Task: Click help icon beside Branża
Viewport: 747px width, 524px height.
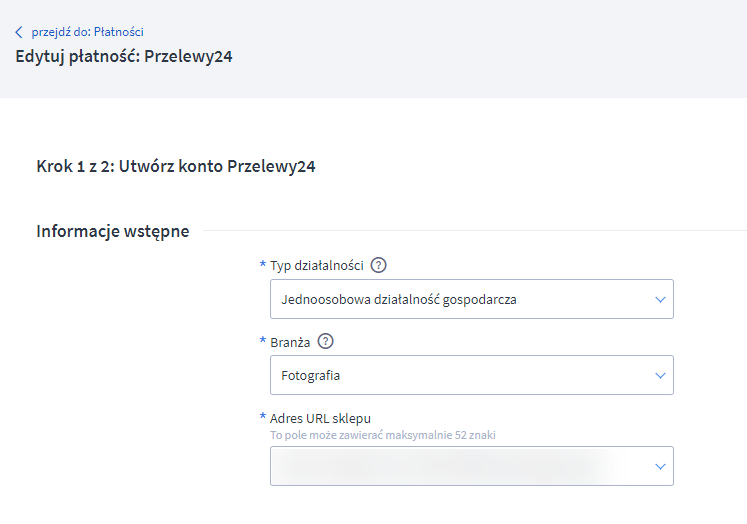Action: click(325, 341)
